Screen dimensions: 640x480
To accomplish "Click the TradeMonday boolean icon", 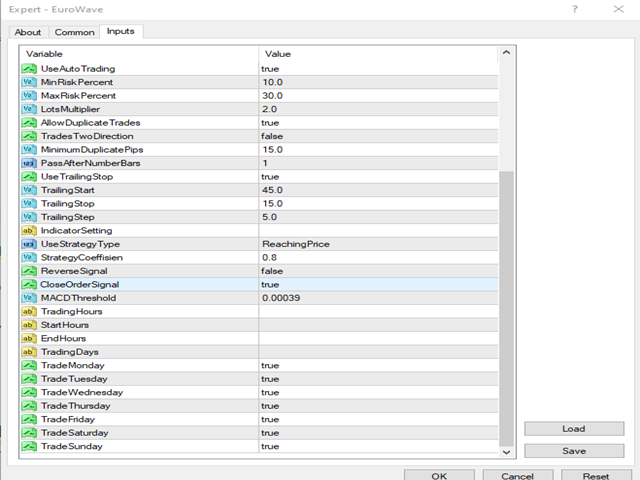I will (x=29, y=365).
